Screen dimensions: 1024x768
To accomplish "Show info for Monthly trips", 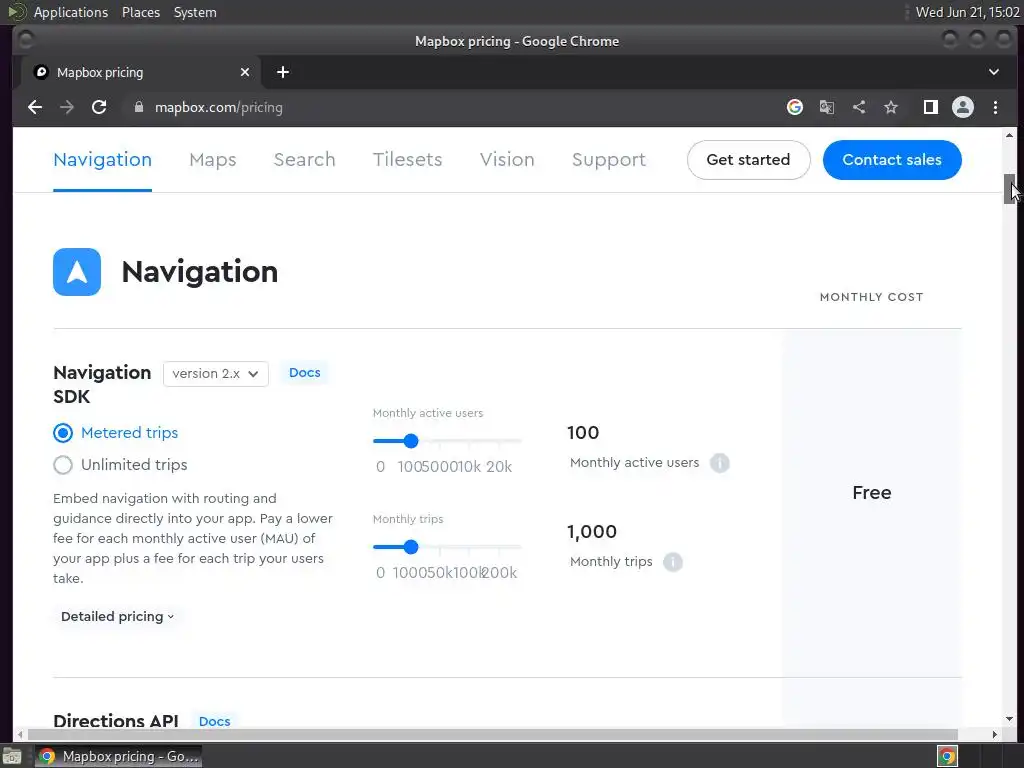I will pos(673,562).
